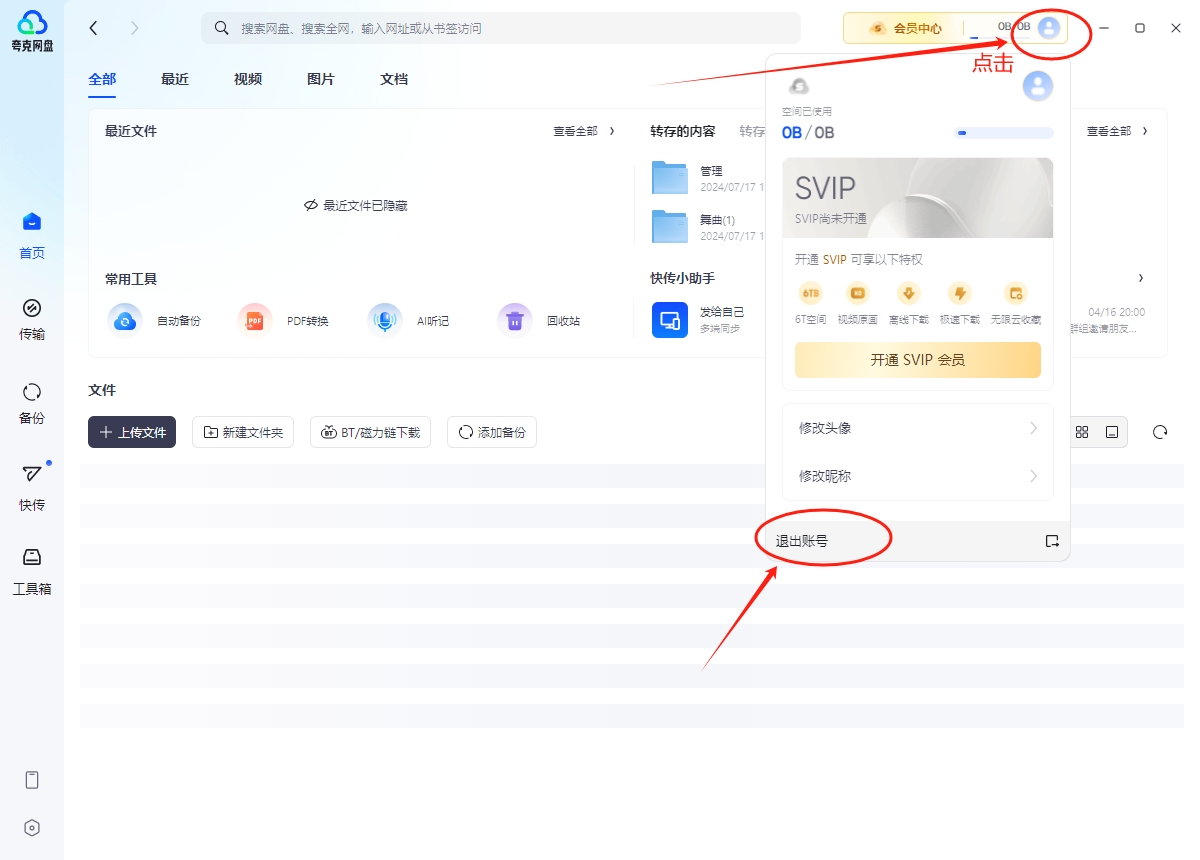1200x860 pixels.
Task: Click the storage usage progress bar
Action: pyautogui.click(x=1003, y=132)
